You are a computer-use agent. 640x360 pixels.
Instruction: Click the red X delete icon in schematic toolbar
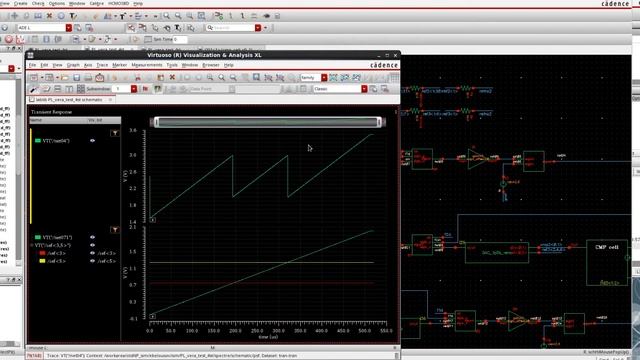tap(49, 16)
